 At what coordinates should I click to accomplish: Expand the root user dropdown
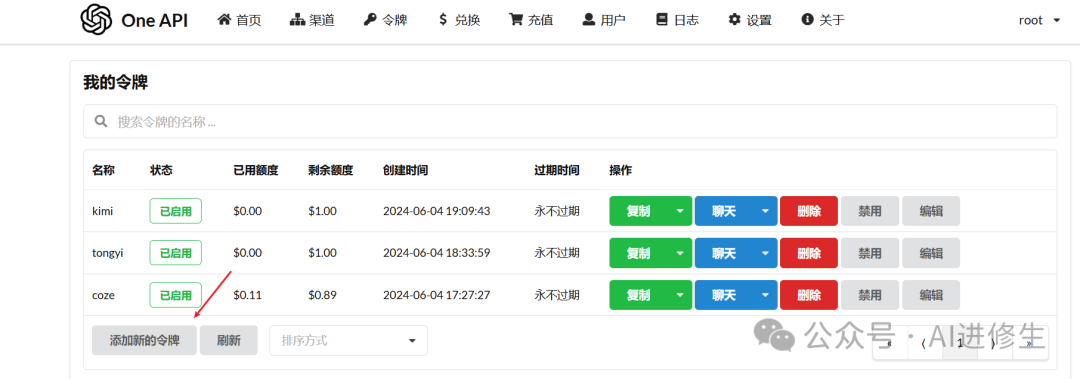tap(1039, 20)
